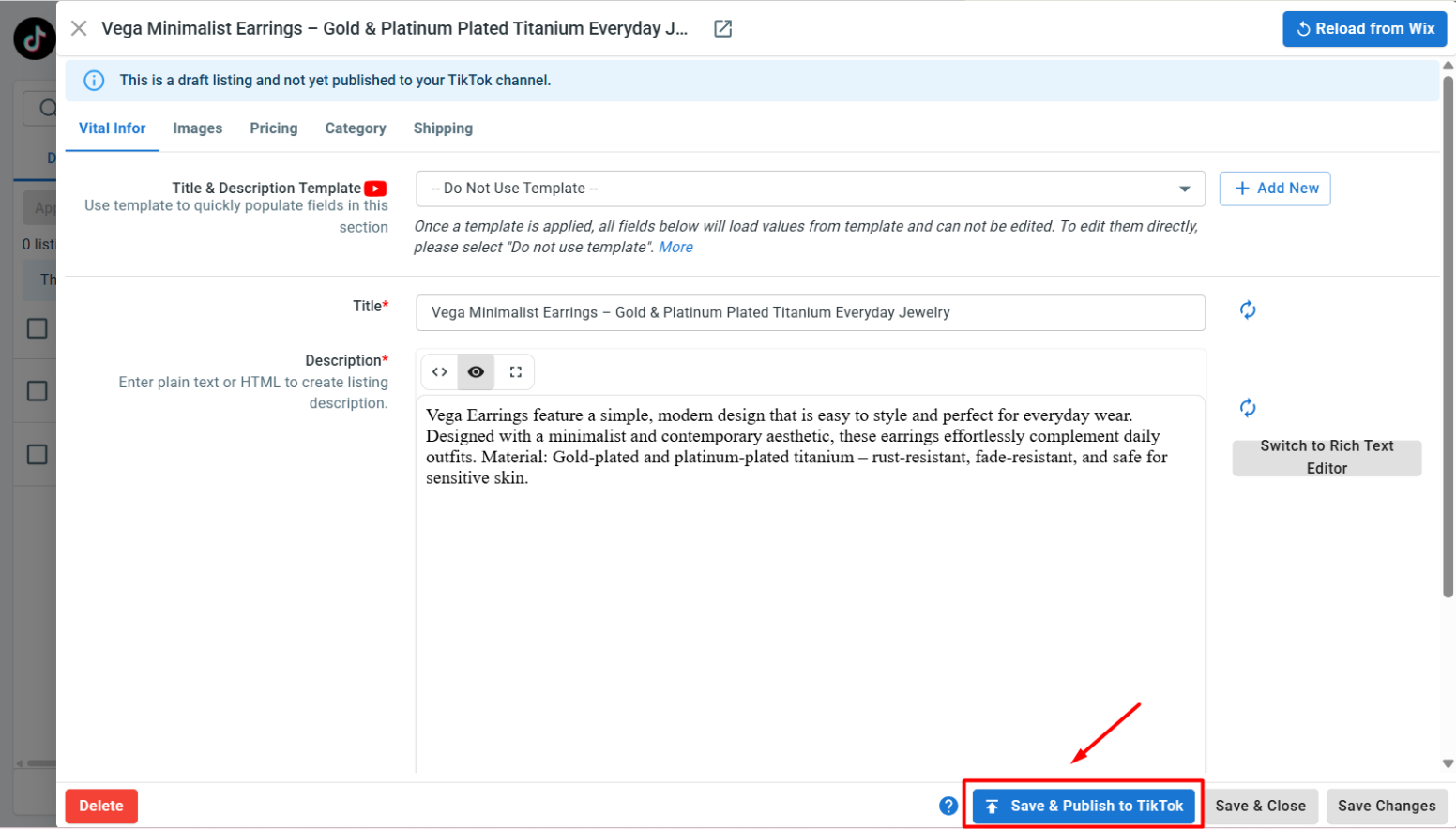The height and width of the screenshot is (830, 1456).
Task: Click Save & Publish to TikTok
Action: coord(1084,807)
